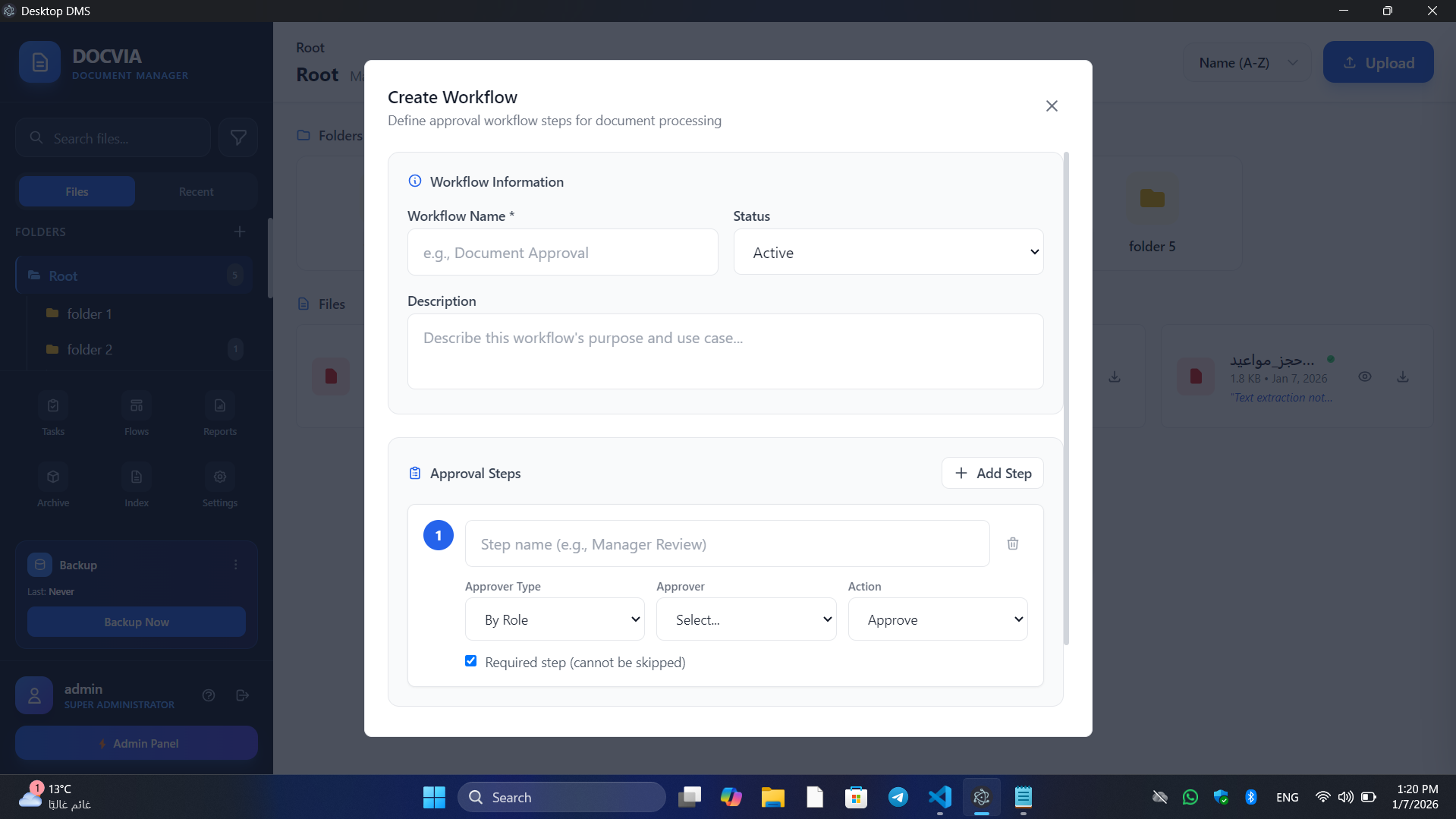Viewport: 1456px width, 819px height.
Task: Open the clock showing 1:20 PM
Action: (1416, 798)
